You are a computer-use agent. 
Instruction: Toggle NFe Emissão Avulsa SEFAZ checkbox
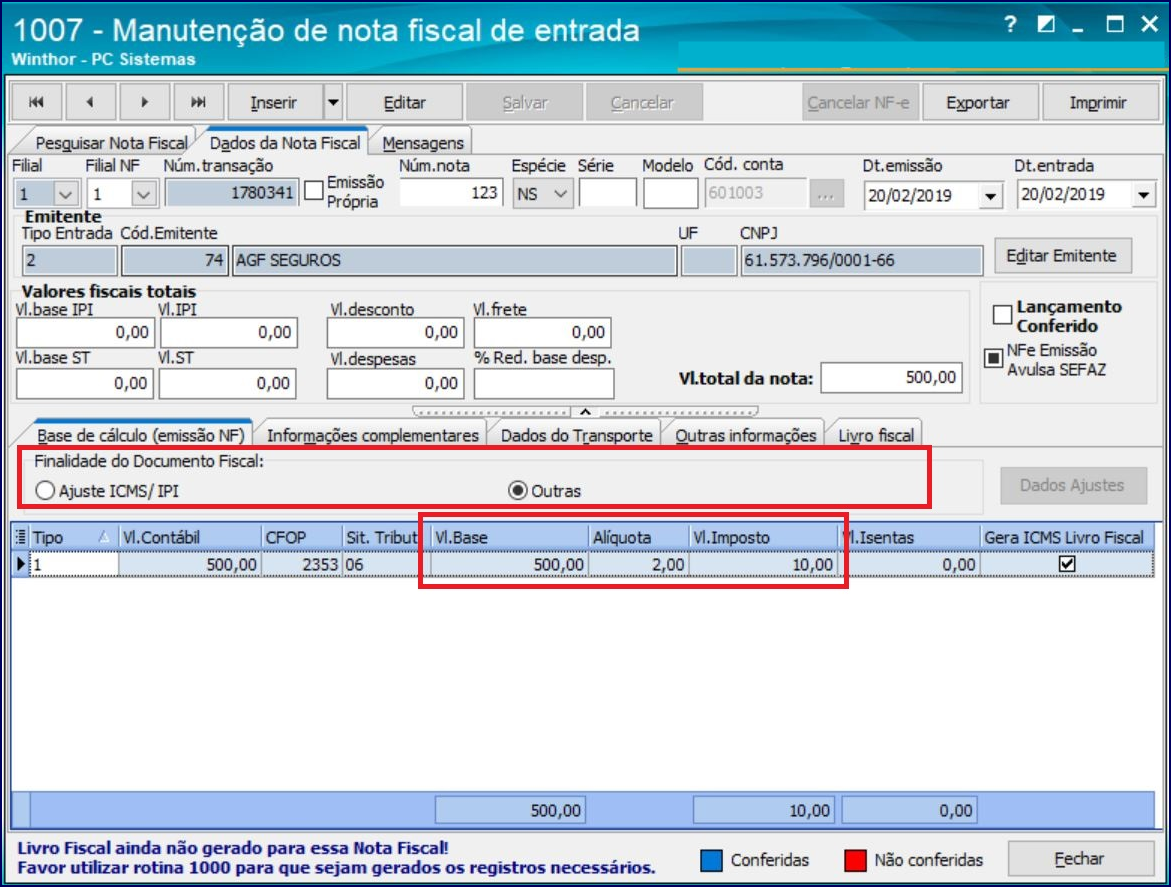(x=993, y=358)
